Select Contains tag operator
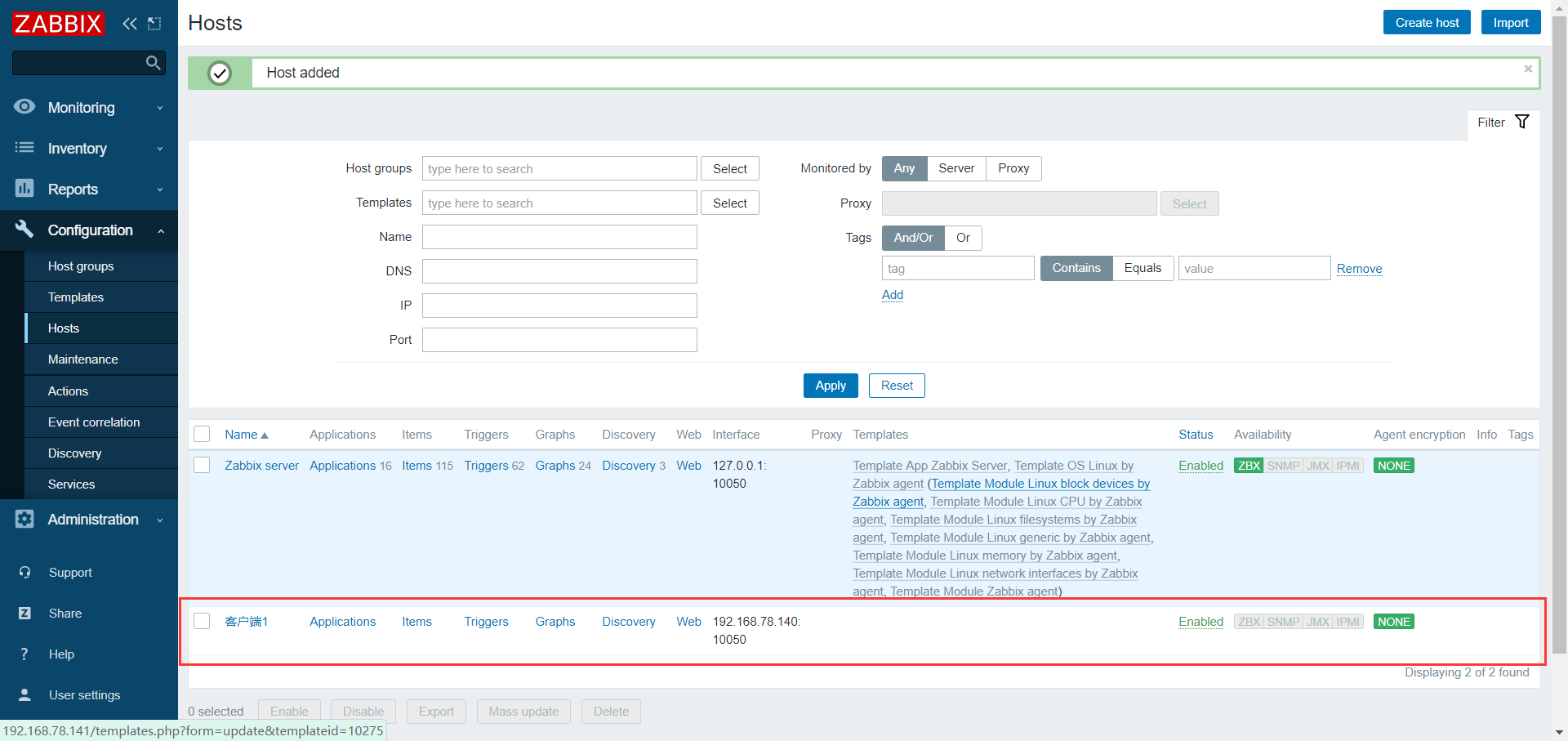 point(1076,268)
